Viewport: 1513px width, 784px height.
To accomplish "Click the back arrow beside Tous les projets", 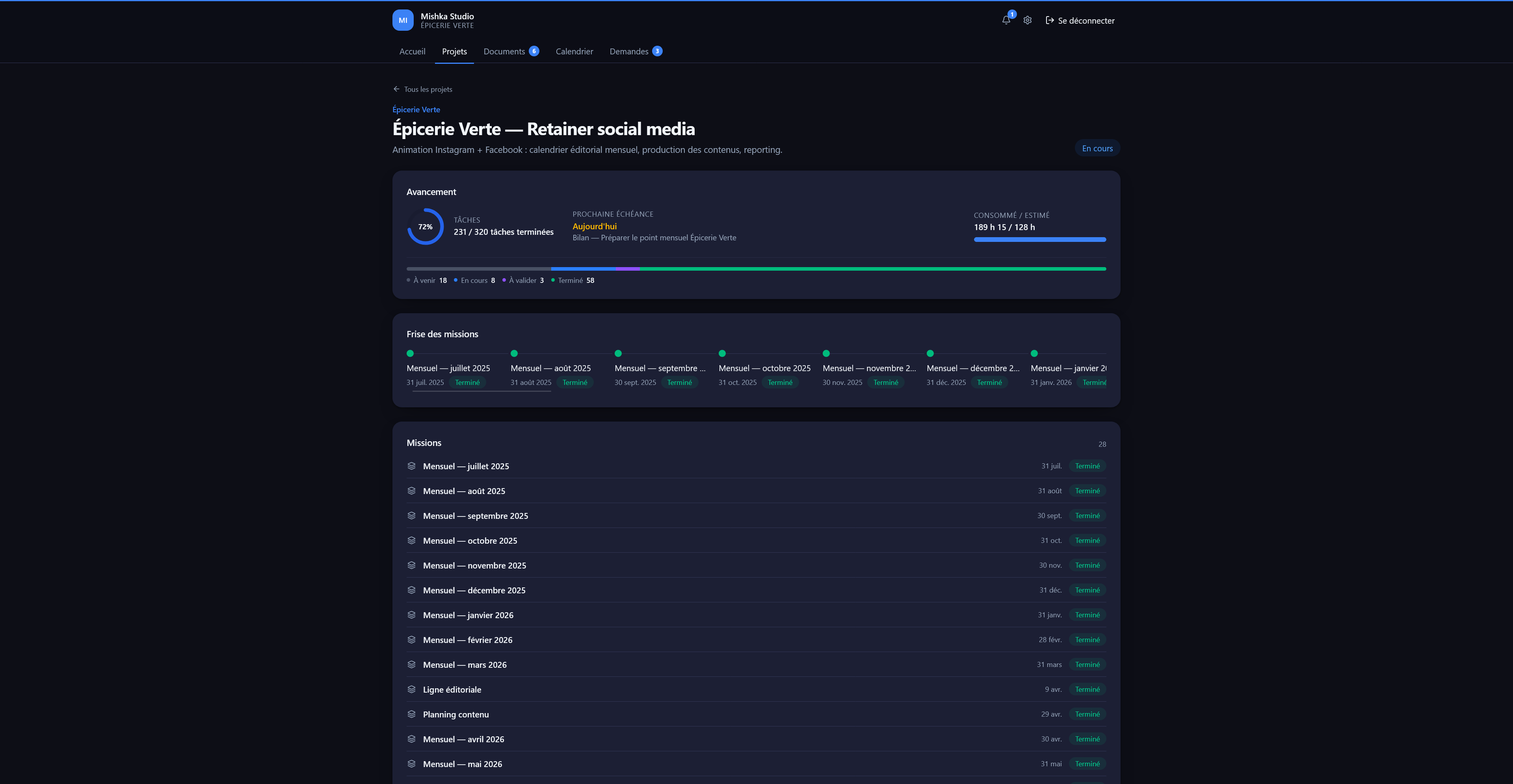I will [396, 89].
